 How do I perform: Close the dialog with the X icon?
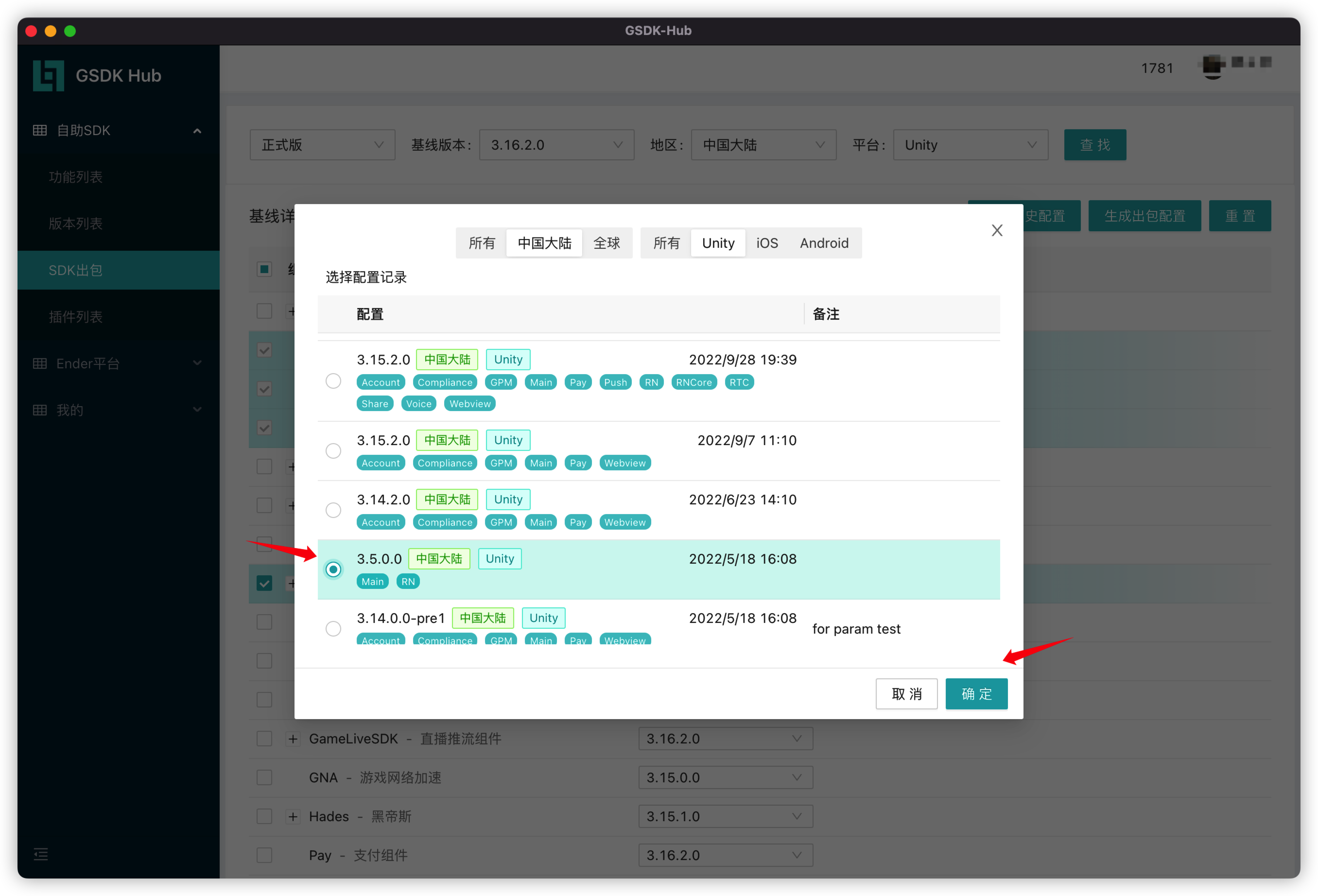[997, 230]
